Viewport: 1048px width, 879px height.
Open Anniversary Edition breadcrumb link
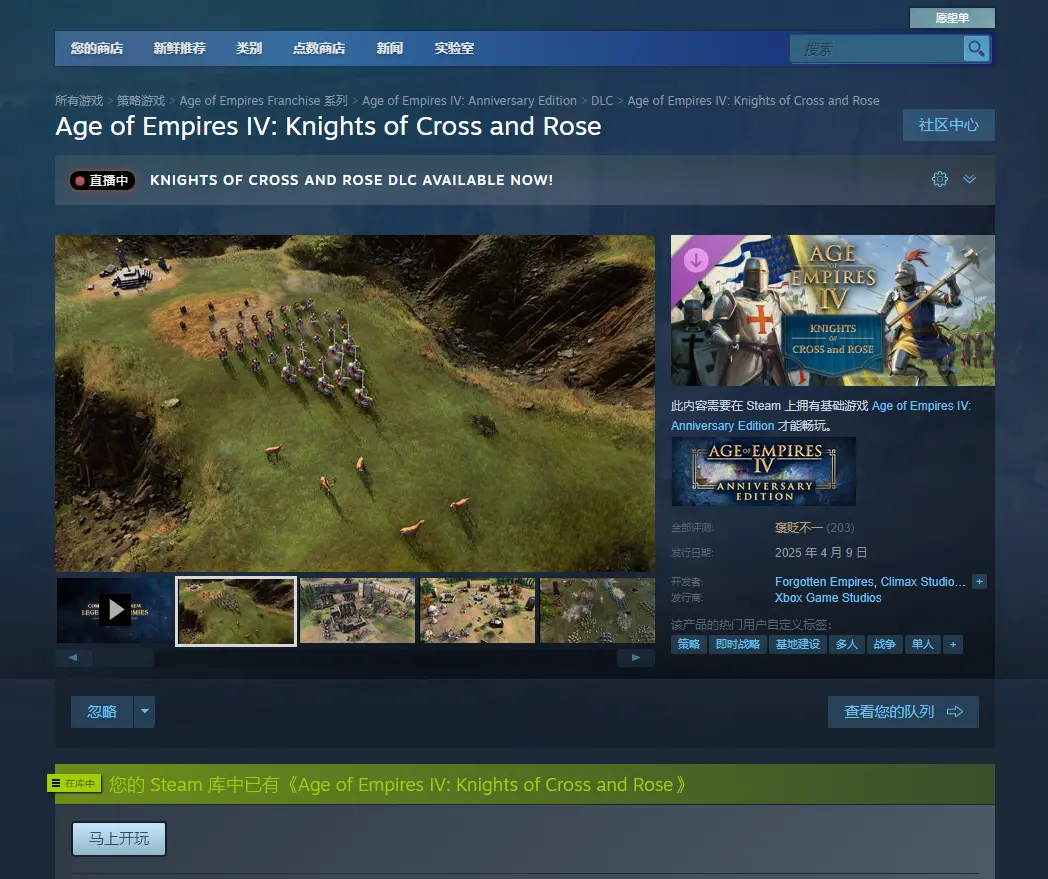(469, 101)
